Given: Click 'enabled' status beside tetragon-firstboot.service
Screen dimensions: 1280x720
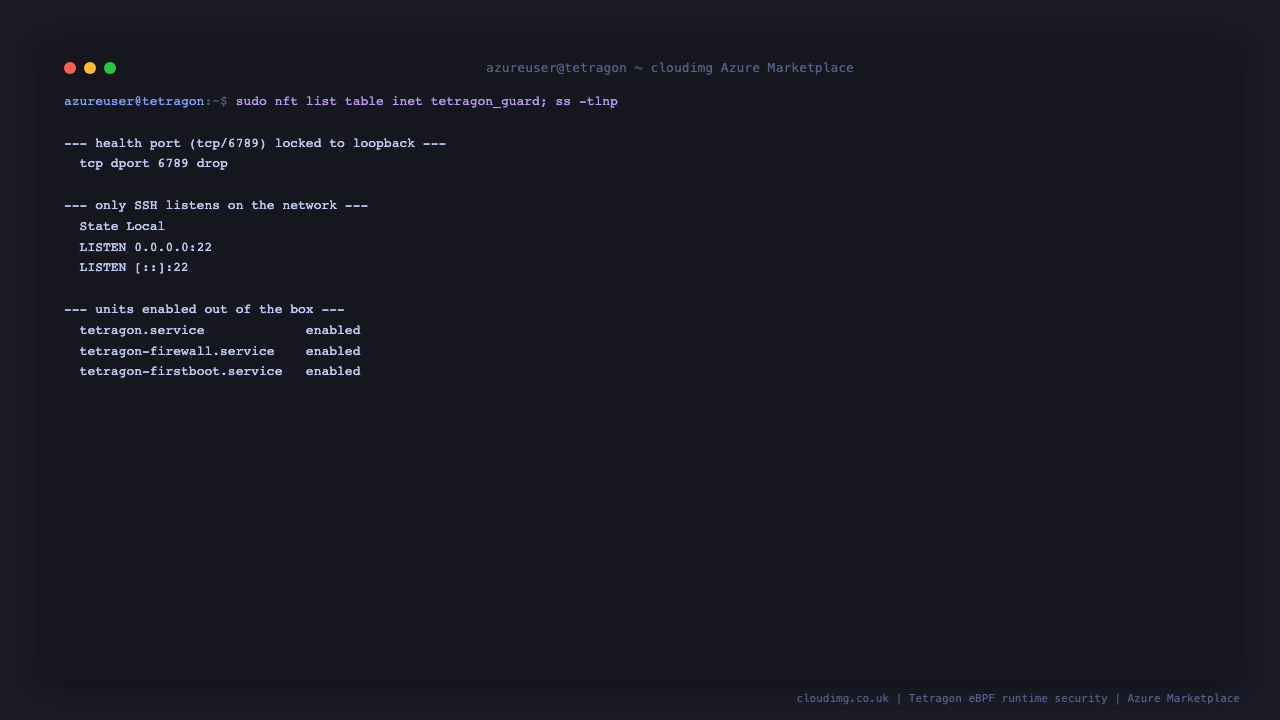Looking at the screenshot, I should [x=333, y=371].
